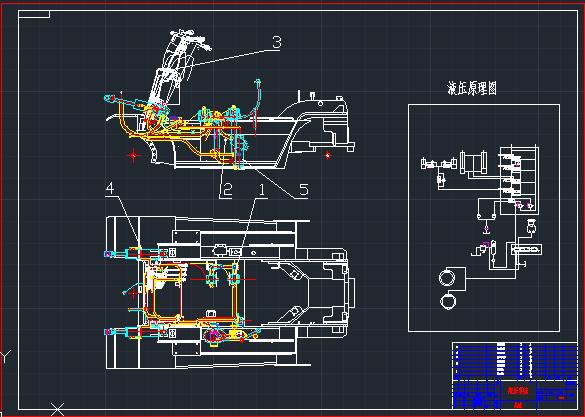Click callout number 3 near the steering column
The image size is (585, 417).
coord(277,42)
